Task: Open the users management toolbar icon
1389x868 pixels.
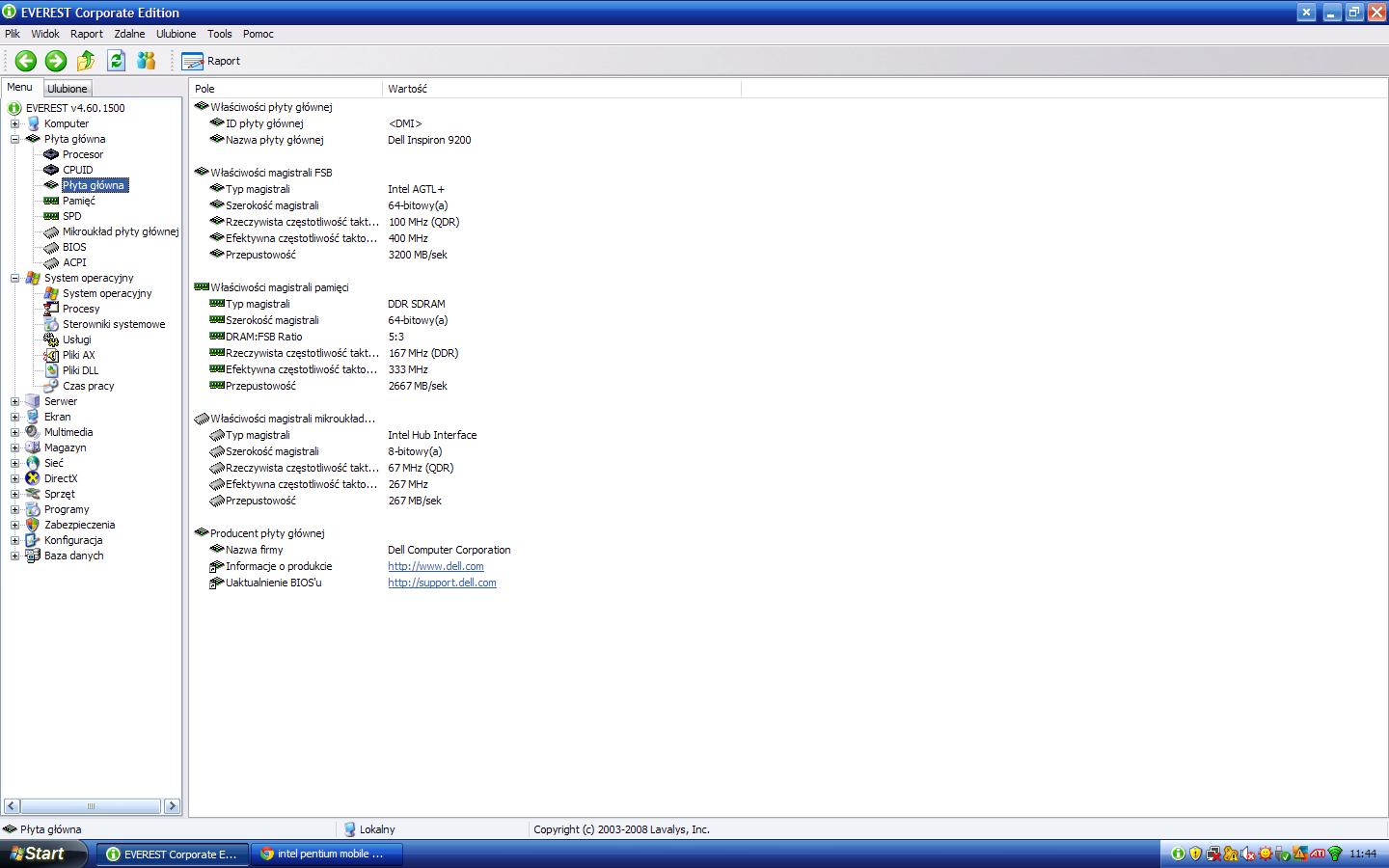Action: (146, 61)
